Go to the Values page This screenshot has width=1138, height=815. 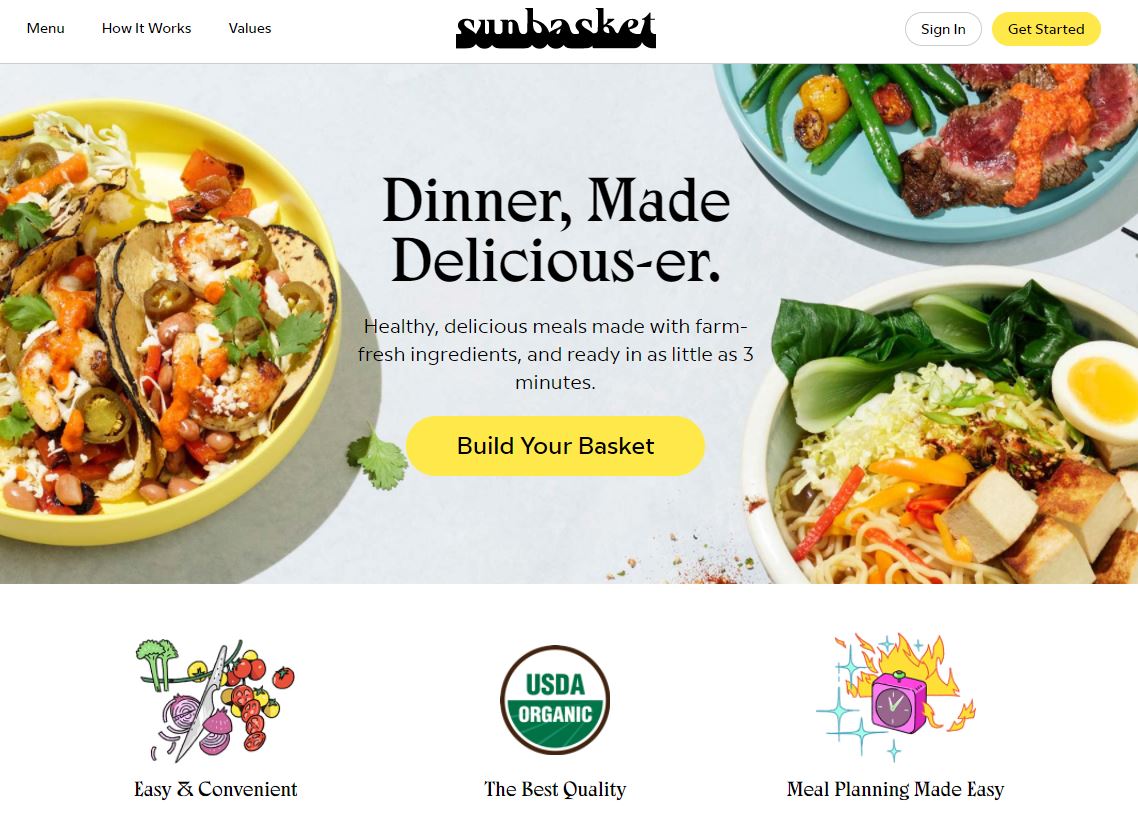click(250, 28)
